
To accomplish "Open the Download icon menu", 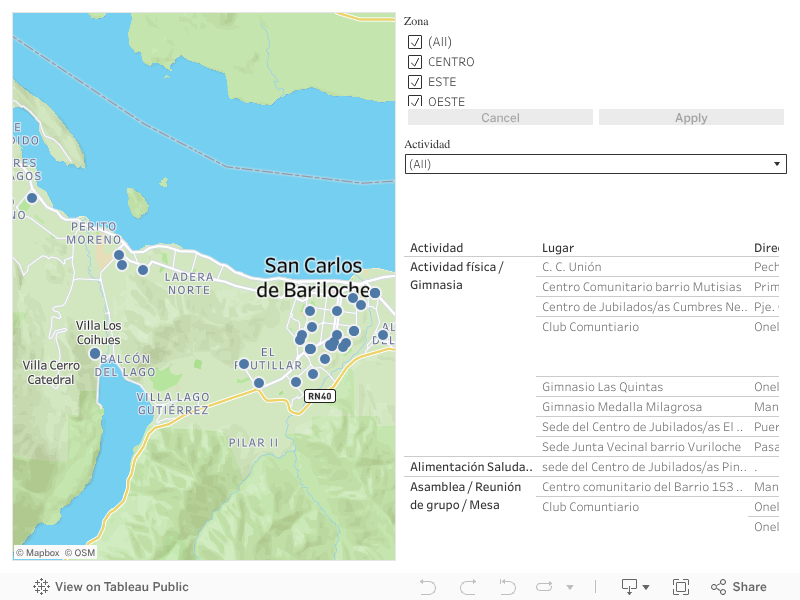I will (635, 587).
